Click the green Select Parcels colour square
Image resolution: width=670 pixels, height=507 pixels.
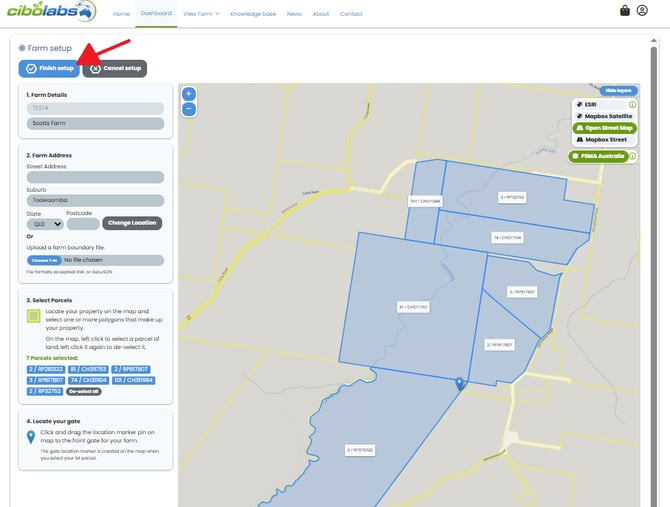click(x=35, y=316)
